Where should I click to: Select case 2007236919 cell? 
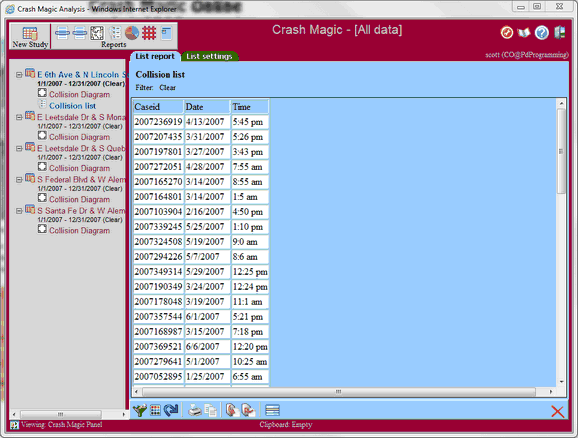158,122
